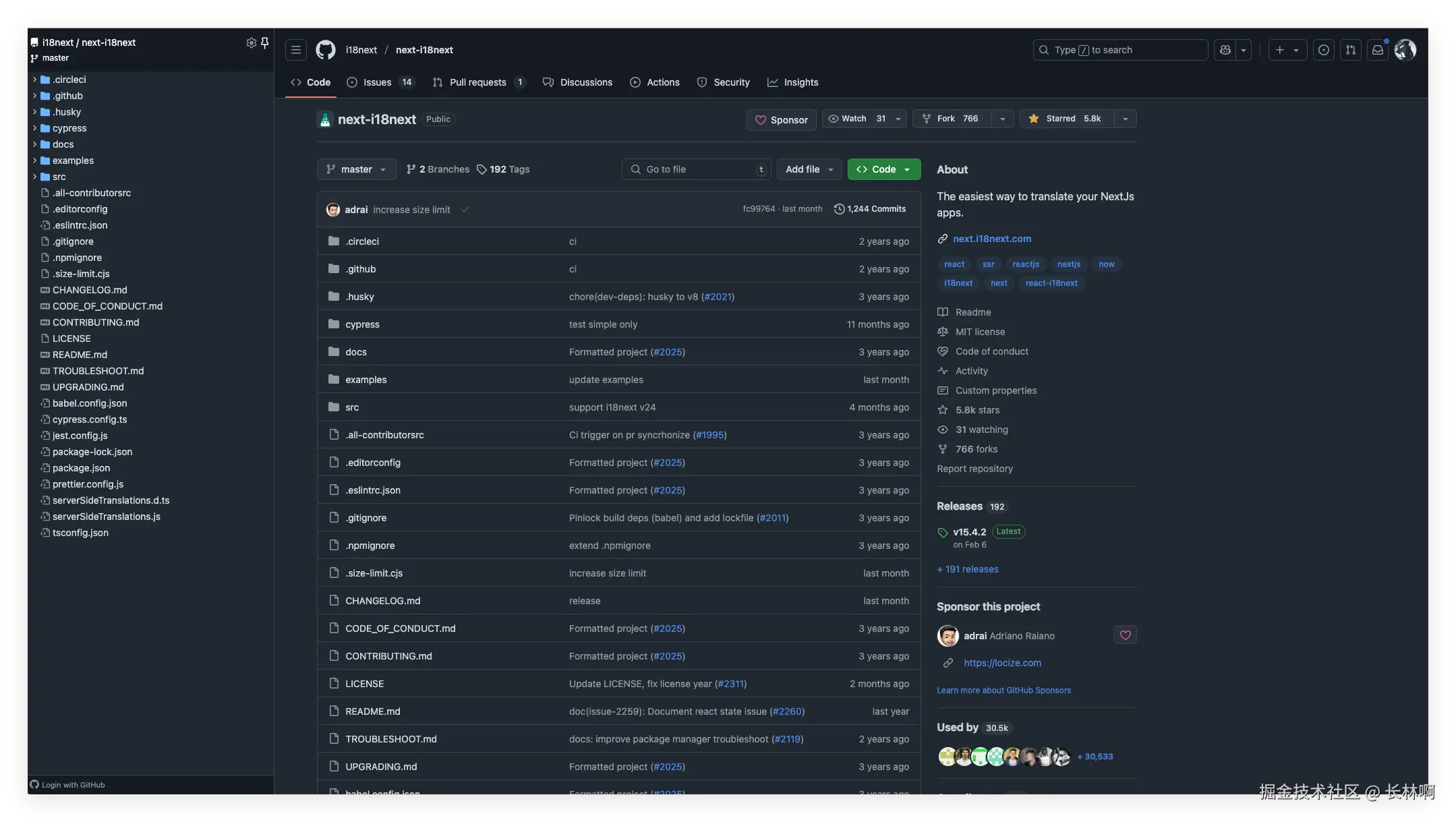
Task: Switch to the Pull requests tab
Action: click(477, 82)
